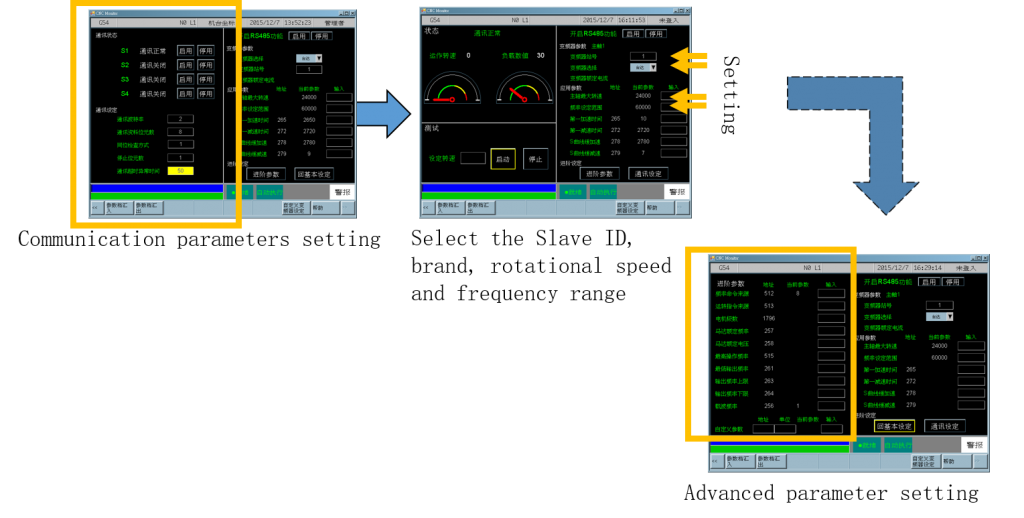Click the left 动作转速 speed gauge
The width and height of the screenshot is (1024, 518).
(x=452, y=90)
